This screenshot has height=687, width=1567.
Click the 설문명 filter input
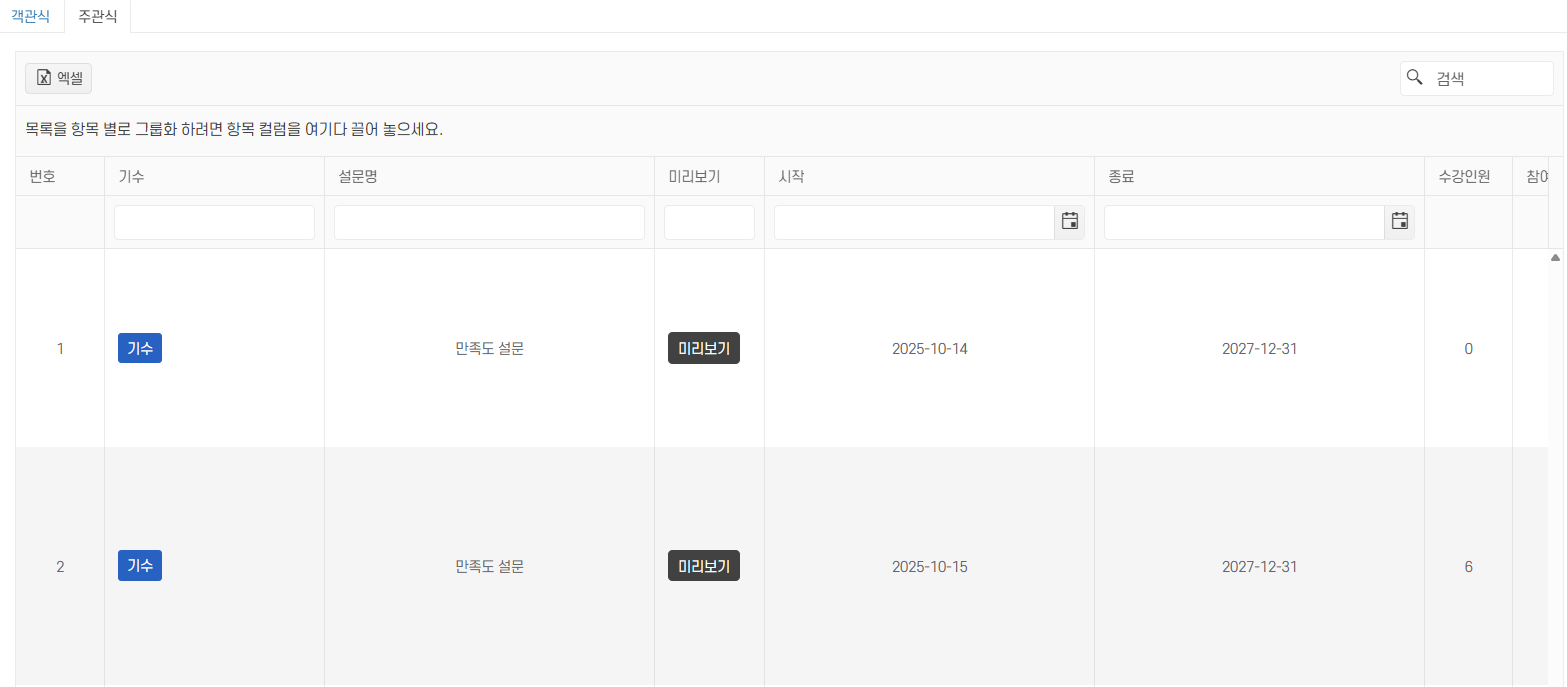click(x=489, y=222)
